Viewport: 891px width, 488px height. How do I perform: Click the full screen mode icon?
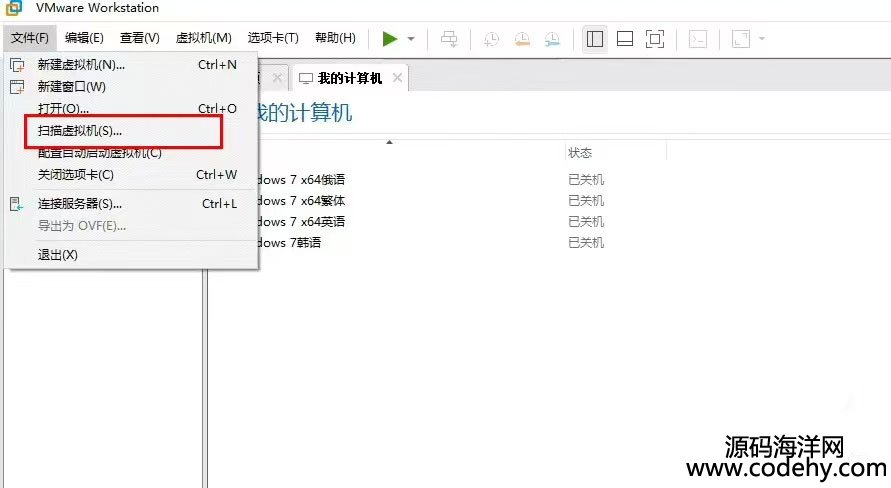(x=655, y=39)
